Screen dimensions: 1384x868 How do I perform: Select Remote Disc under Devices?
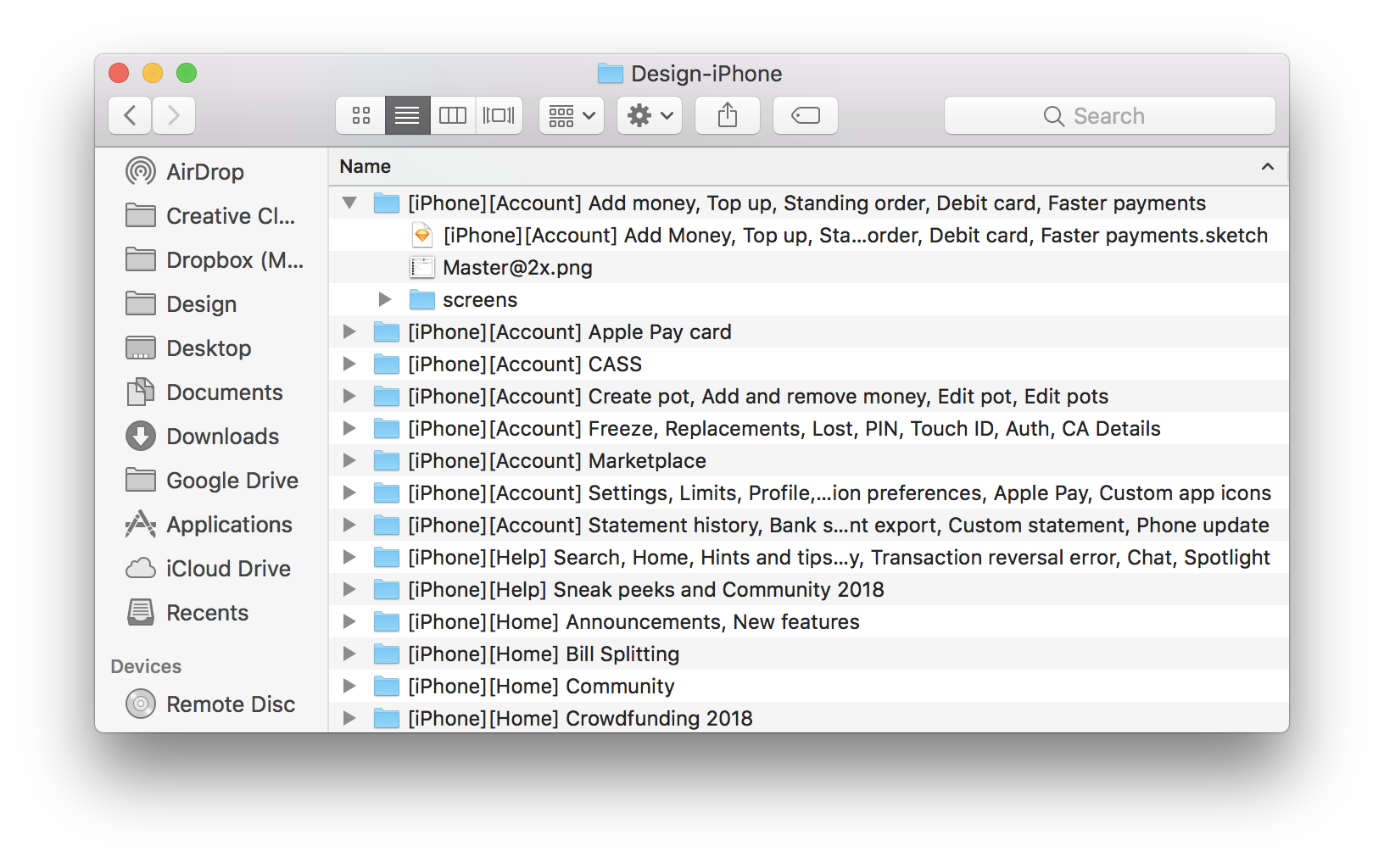point(210,704)
